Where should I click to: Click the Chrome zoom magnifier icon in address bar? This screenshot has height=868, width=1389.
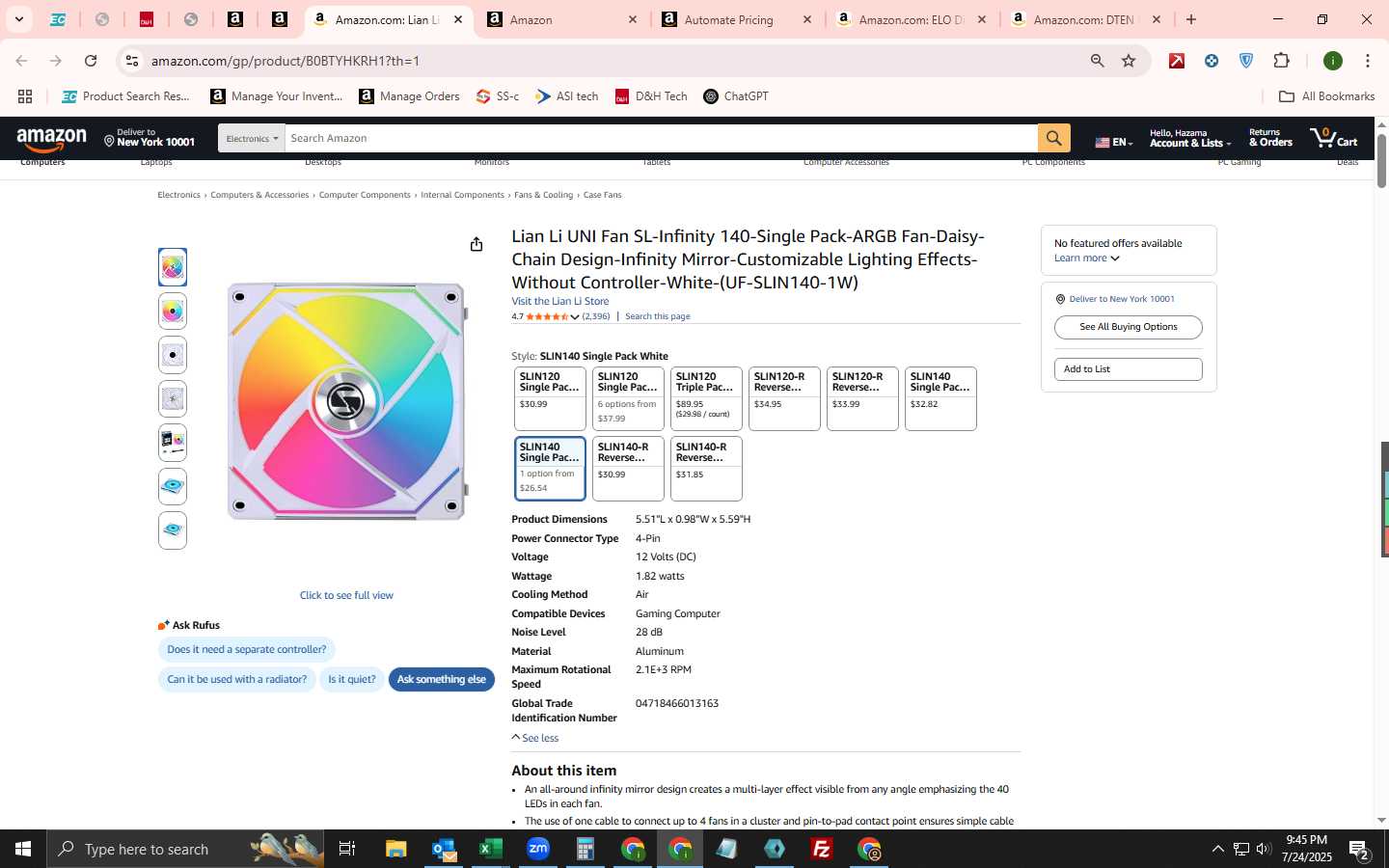click(1097, 61)
